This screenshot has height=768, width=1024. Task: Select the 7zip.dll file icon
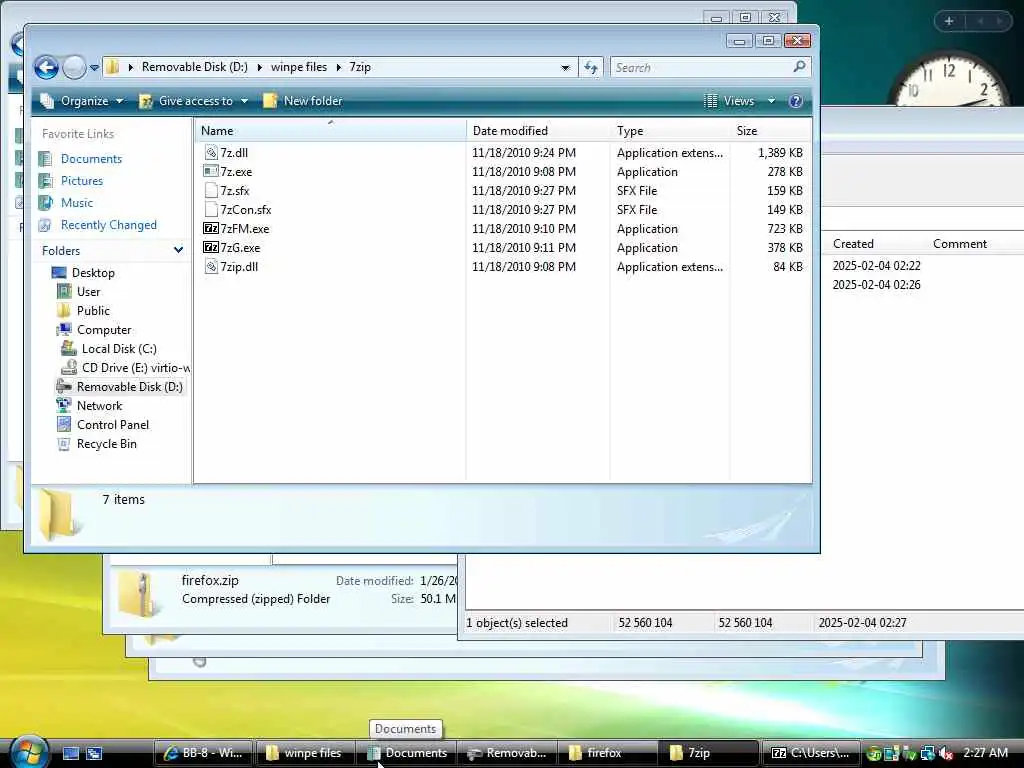[211, 266]
